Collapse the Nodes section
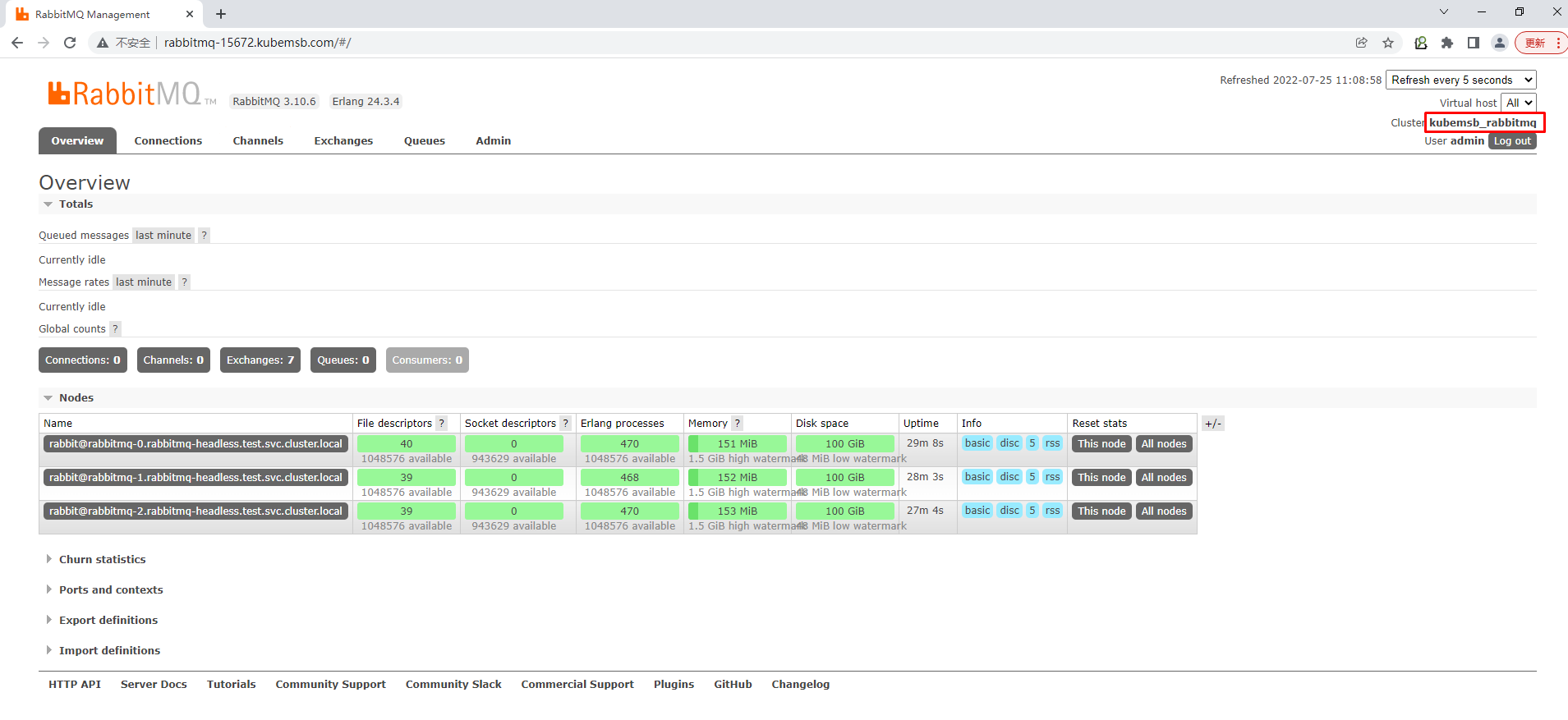This screenshot has height=720, width=1568. click(76, 398)
